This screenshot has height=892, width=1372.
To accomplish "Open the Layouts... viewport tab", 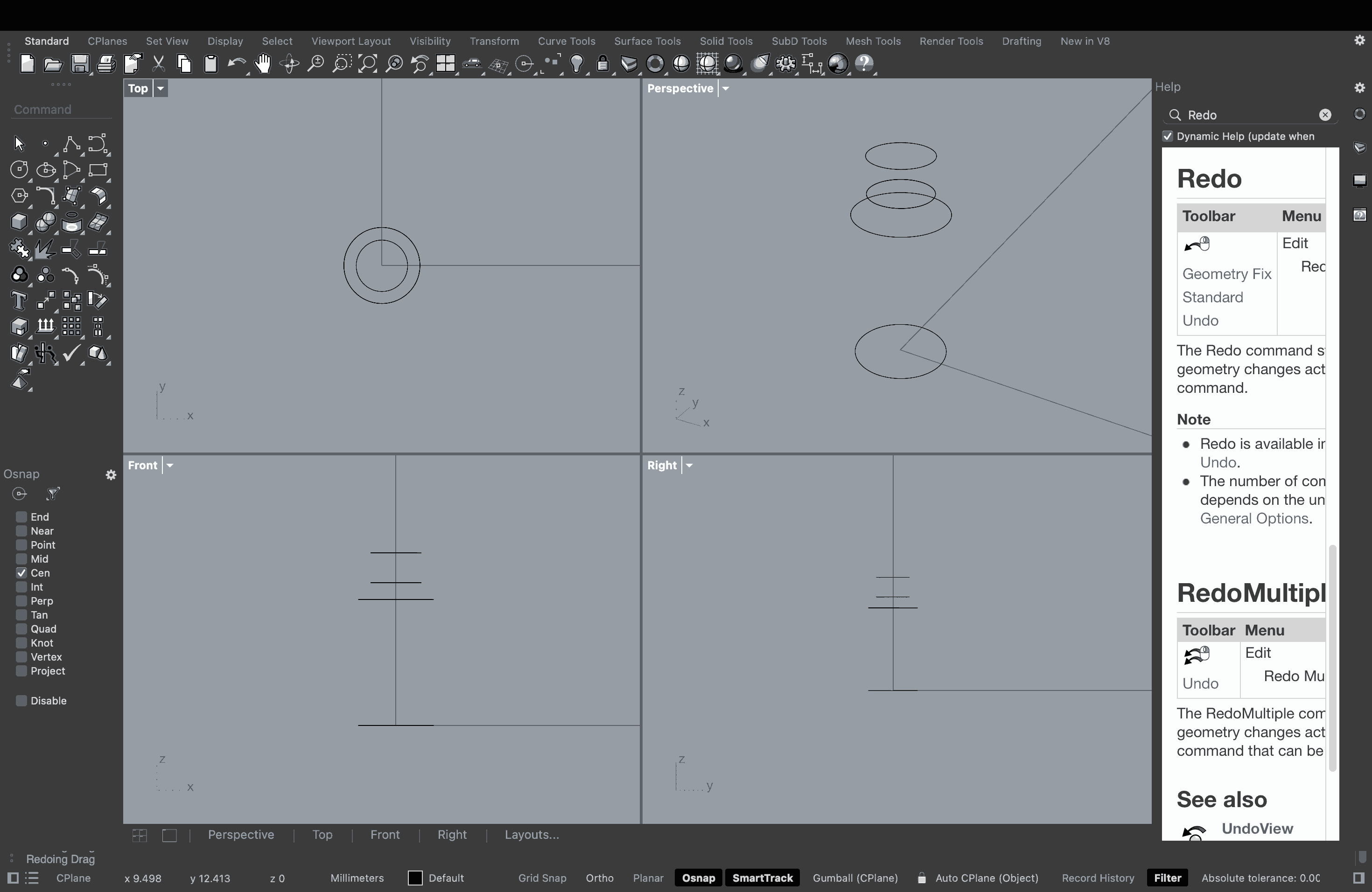I will click(532, 835).
